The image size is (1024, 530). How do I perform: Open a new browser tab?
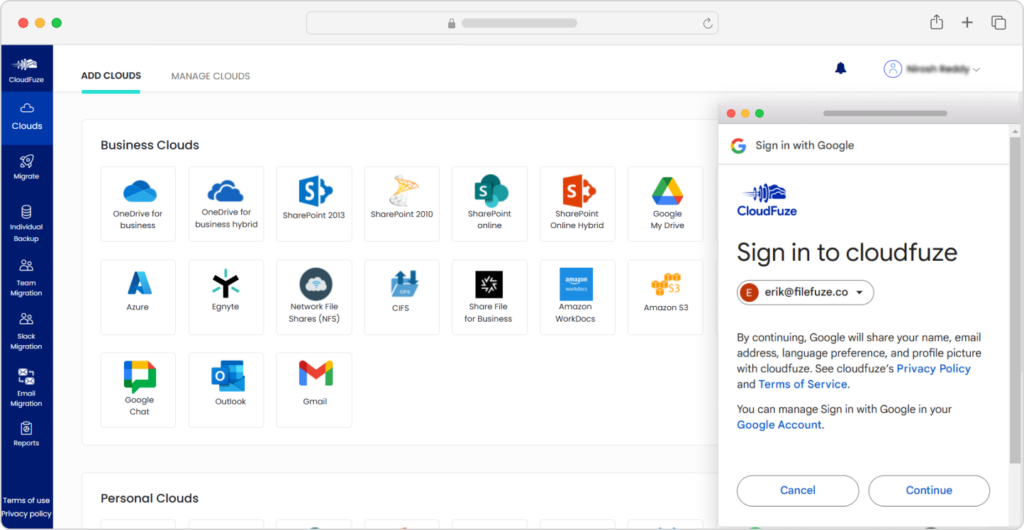[967, 23]
